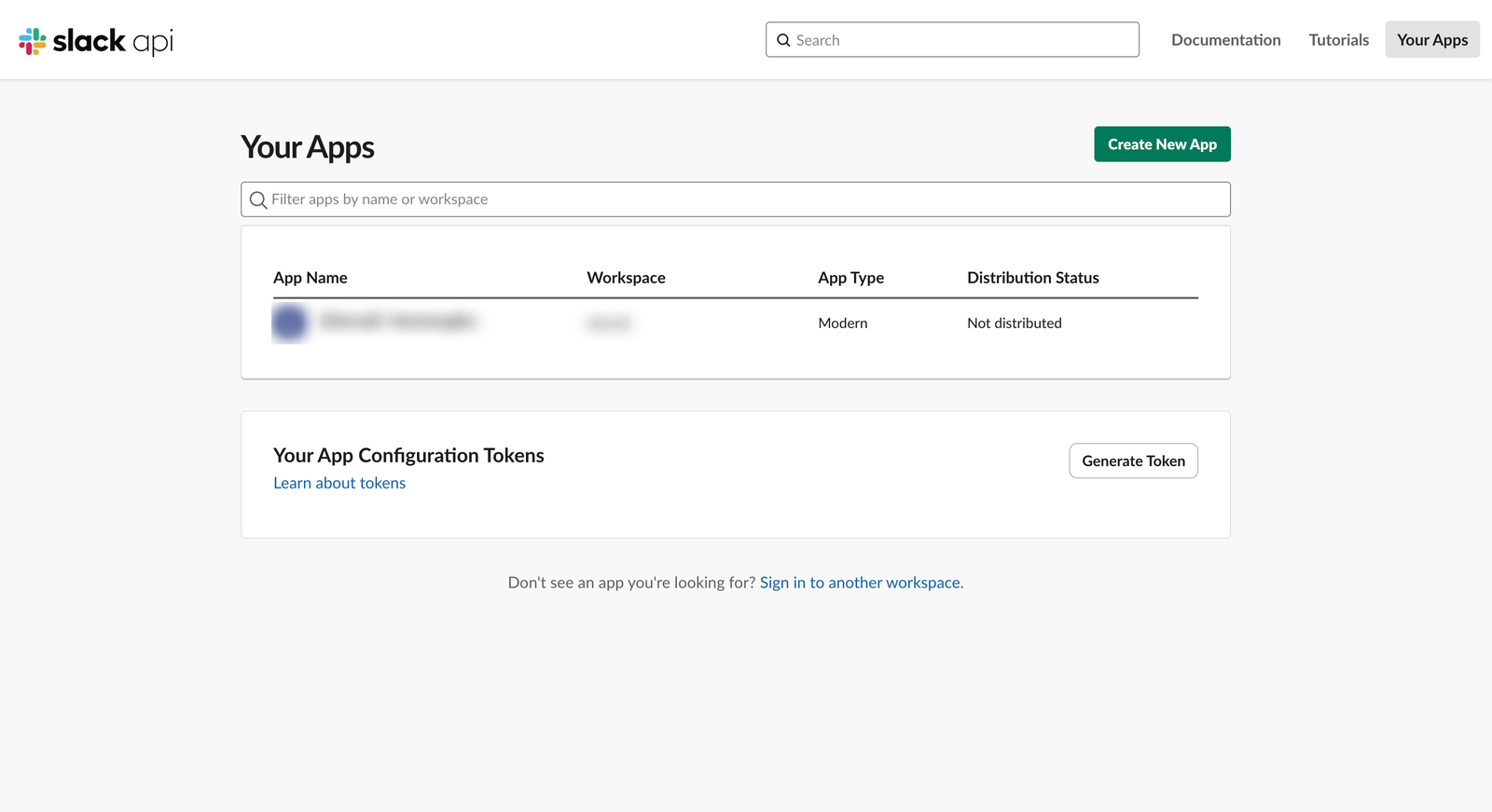1492x812 pixels.
Task: Click the Modern app type cell
Action: [843, 323]
